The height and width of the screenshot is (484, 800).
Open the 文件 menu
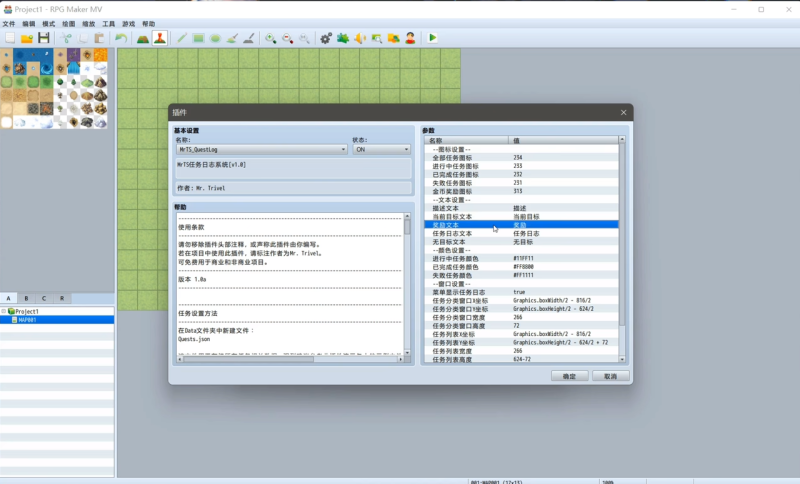[x=9, y=23]
